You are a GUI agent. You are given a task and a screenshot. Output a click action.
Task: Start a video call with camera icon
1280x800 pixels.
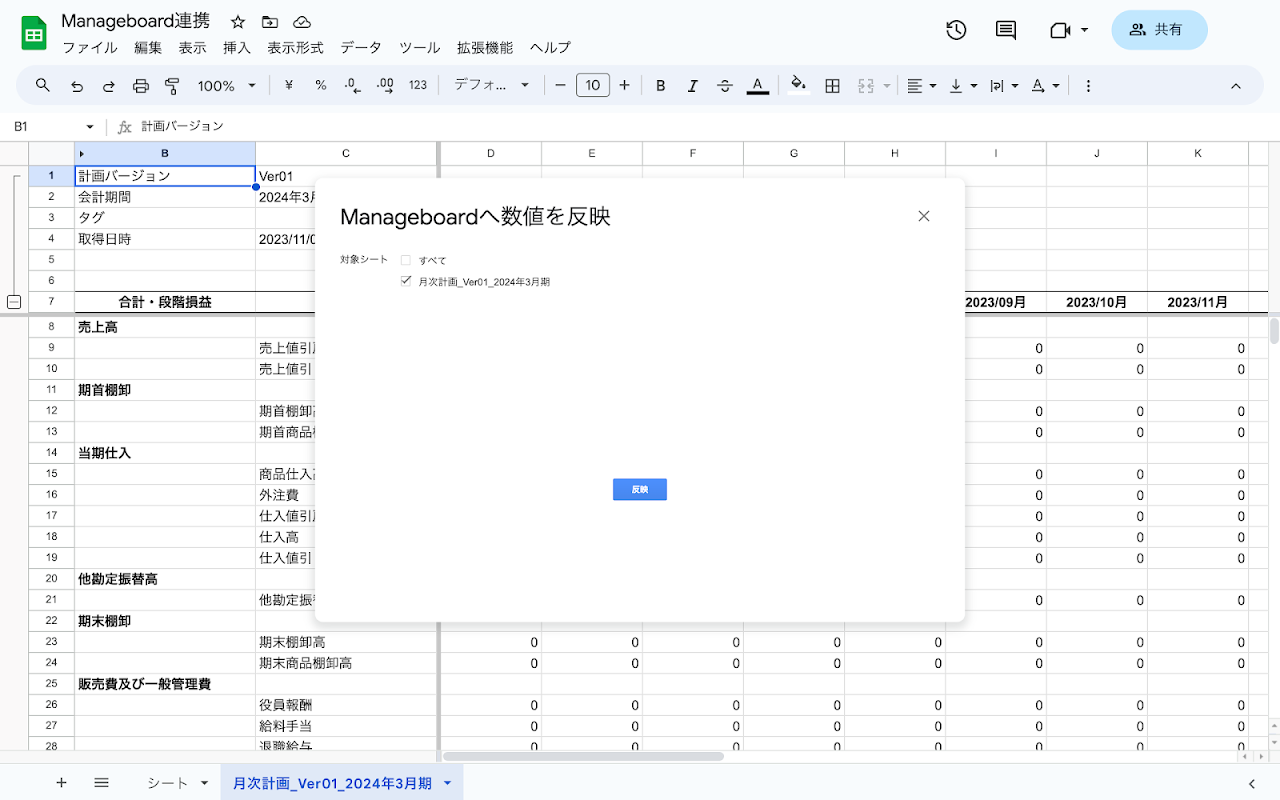(1060, 30)
